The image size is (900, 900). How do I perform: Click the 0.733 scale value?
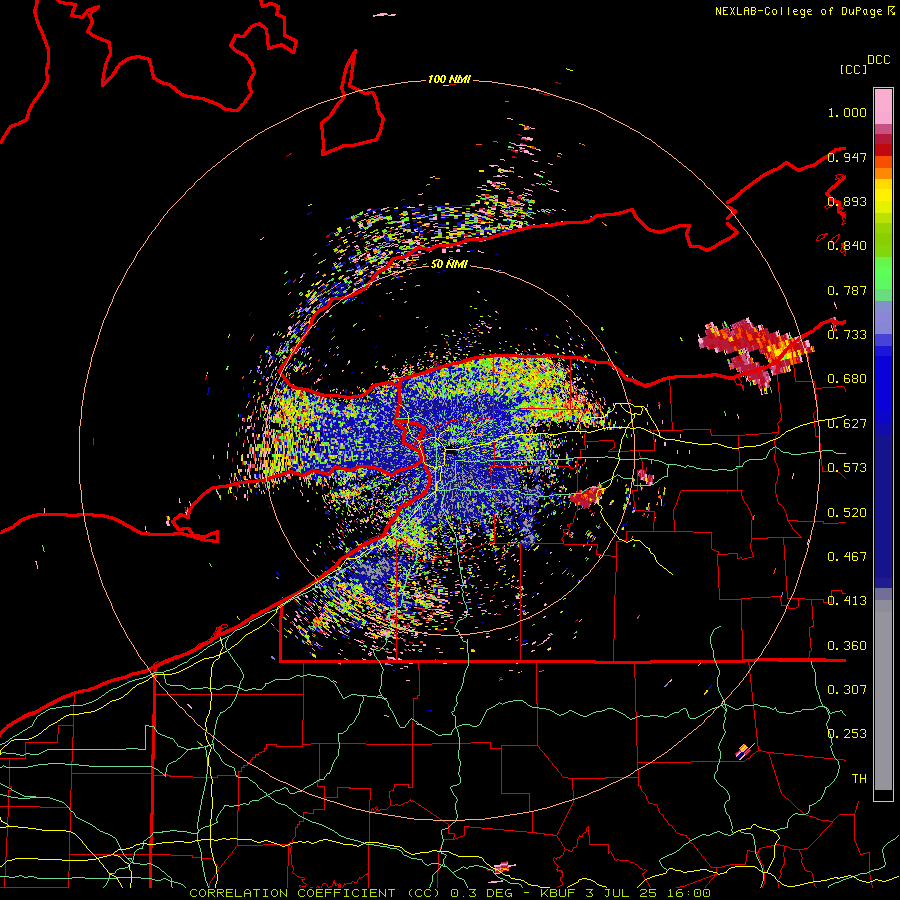point(847,335)
